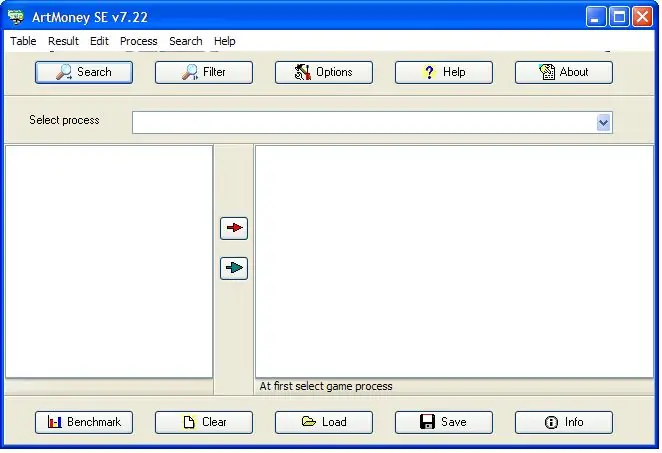Viewport: 662px width, 453px height.
Task: Run Benchmark with the chart icon
Action: click(84, 422)
